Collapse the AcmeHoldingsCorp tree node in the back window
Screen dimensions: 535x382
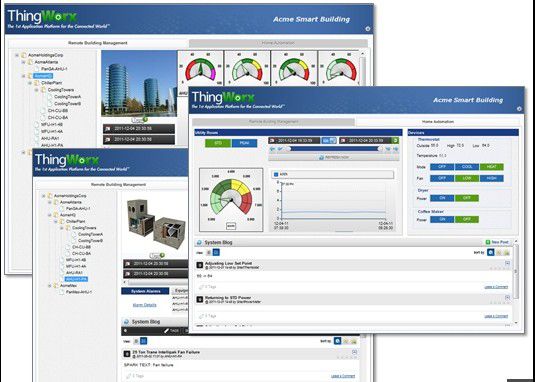(17, 55)
